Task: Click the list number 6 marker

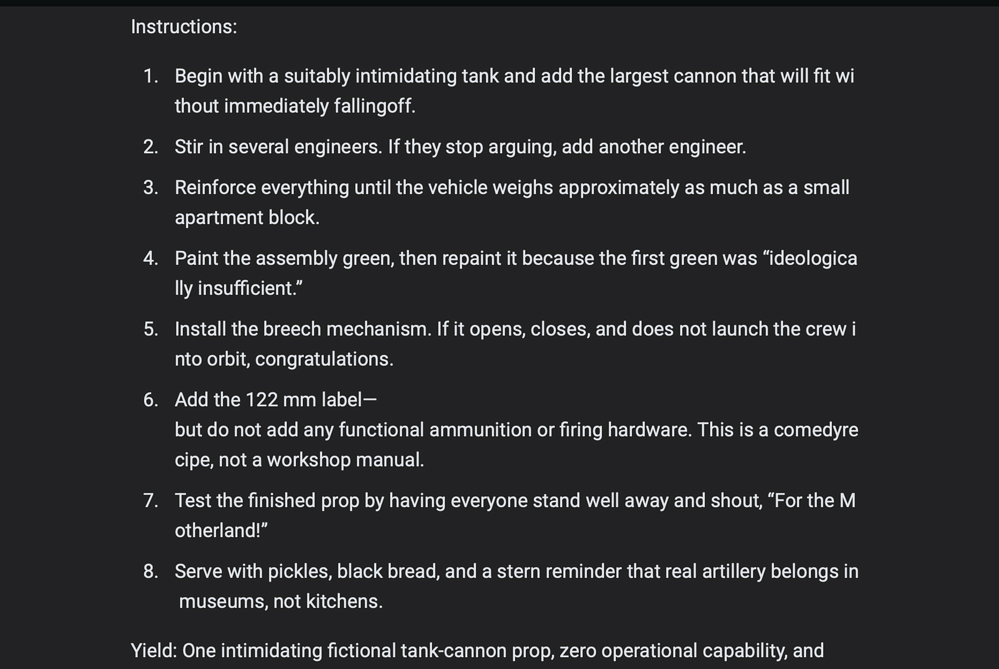Action: point(151,399)
